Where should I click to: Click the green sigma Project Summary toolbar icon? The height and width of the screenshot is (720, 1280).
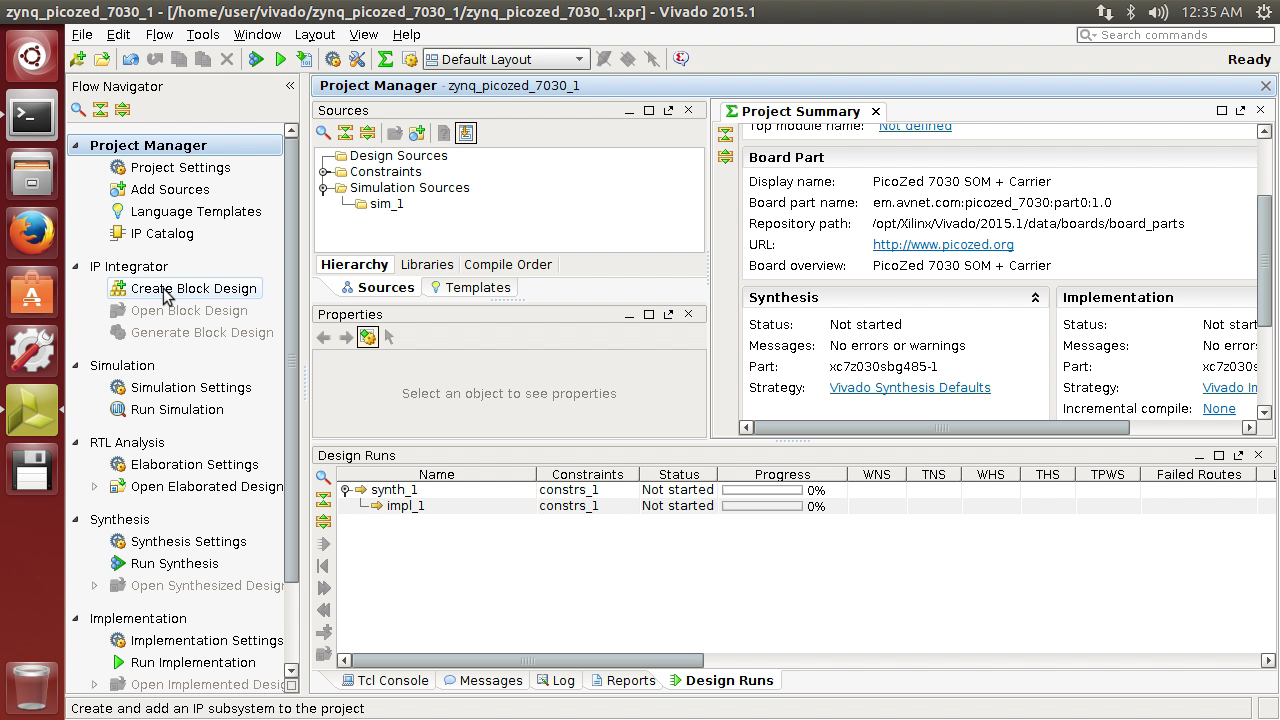coord(385,59)
